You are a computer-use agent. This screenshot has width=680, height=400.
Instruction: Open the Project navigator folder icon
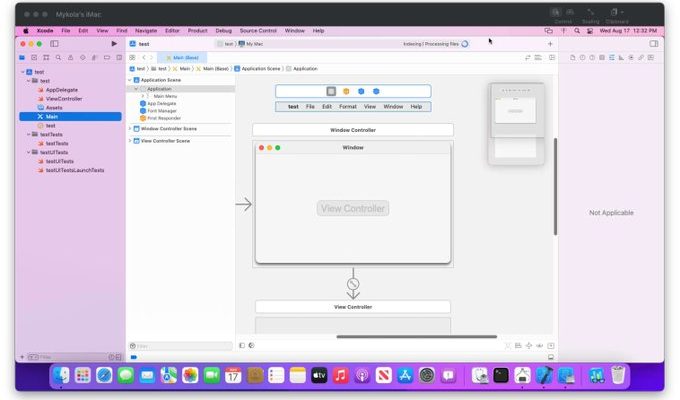coord(22,58)
